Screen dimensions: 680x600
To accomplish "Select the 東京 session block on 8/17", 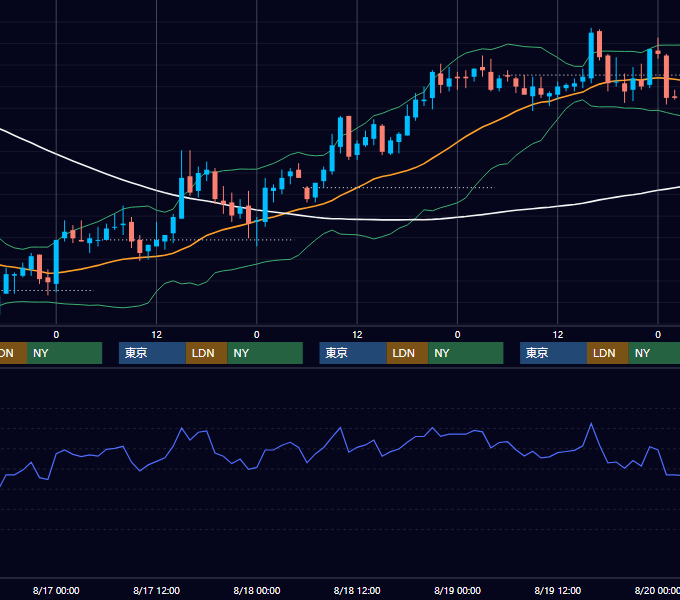I will 152,353.
